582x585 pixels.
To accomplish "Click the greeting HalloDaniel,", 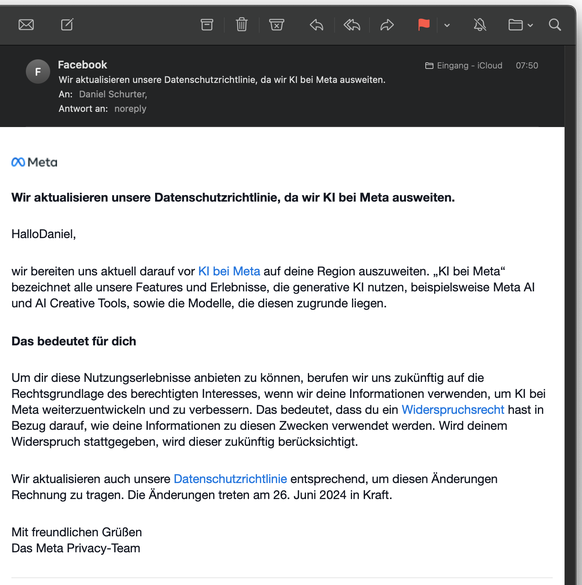I will click(44, 234).
